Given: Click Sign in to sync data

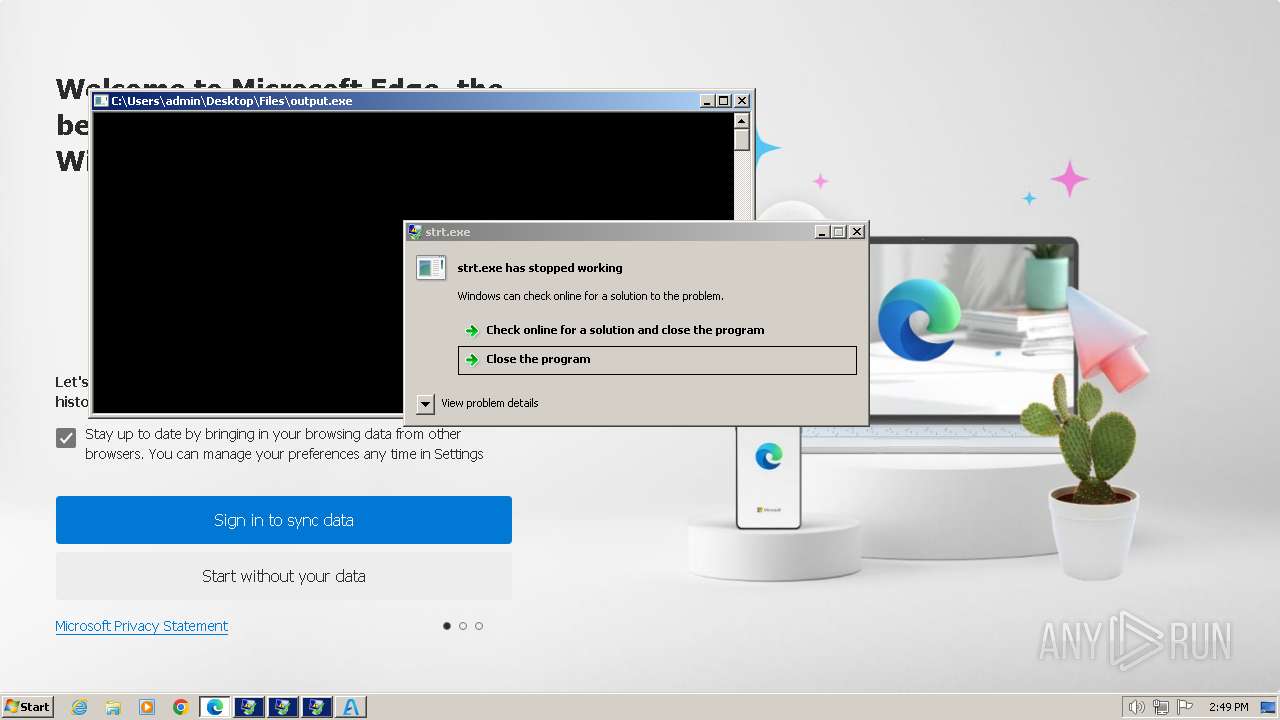Looking at the screenshot, I should point(284,520).
